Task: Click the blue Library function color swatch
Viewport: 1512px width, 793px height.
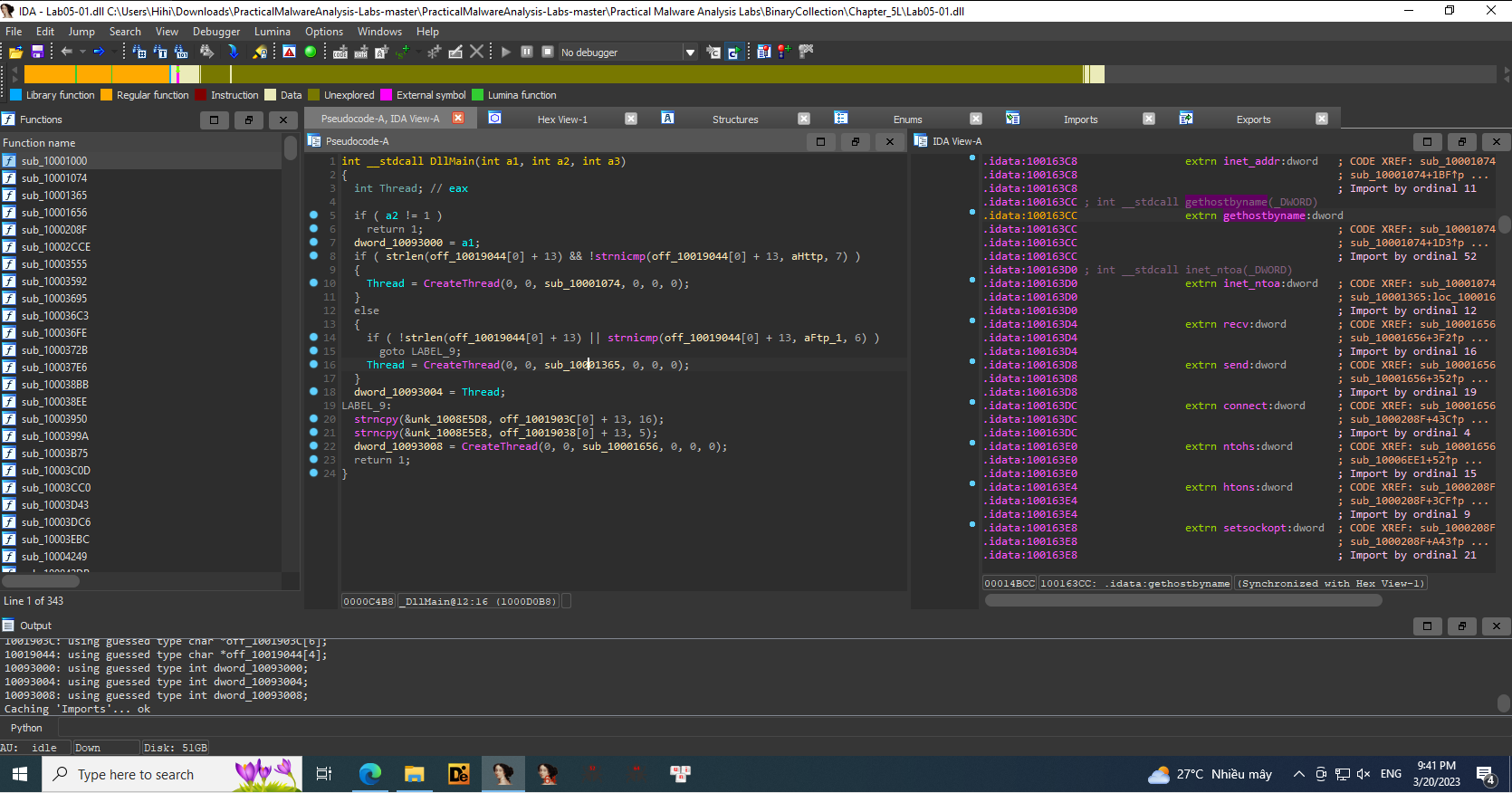Action: point(15,95)
